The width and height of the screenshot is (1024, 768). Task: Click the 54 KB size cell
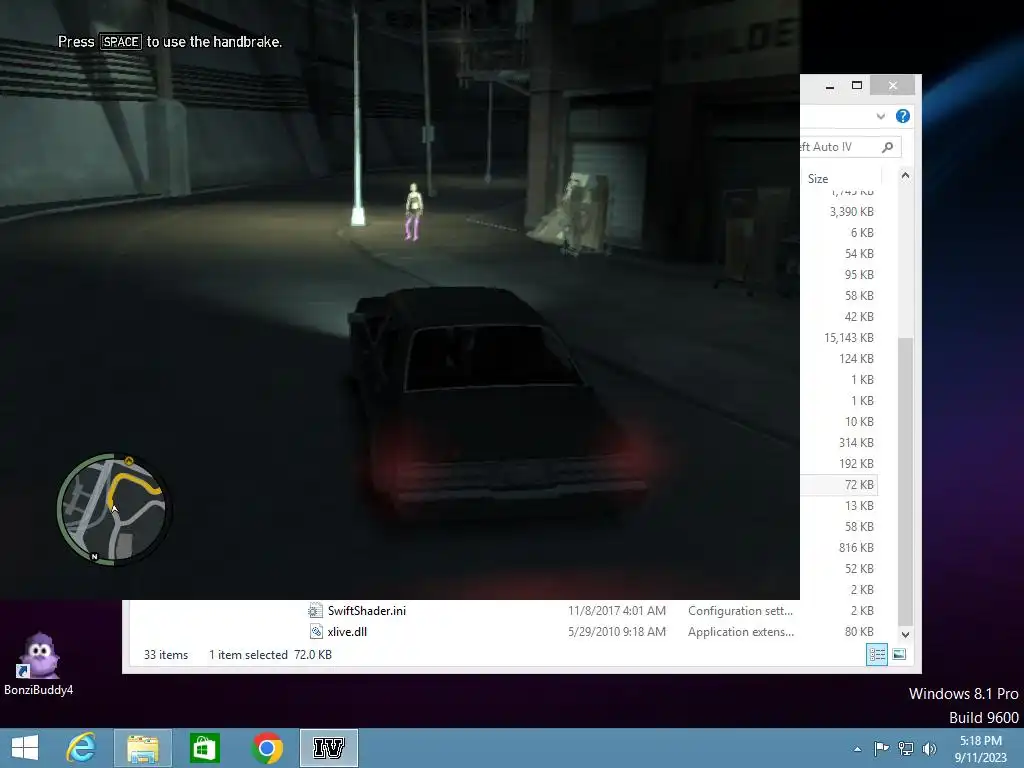pos(859,253)
